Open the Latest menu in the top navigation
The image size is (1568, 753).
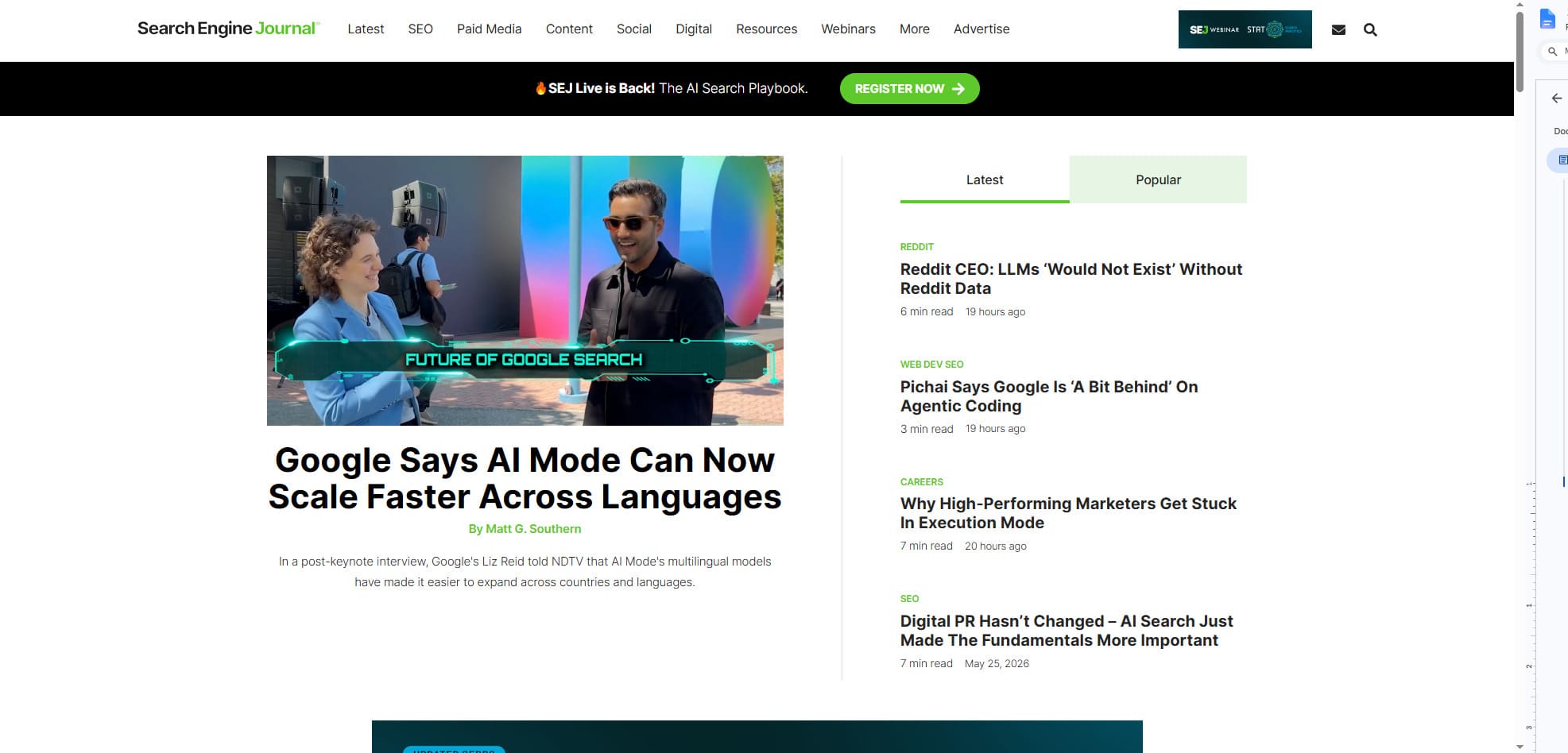click(366, 29)
